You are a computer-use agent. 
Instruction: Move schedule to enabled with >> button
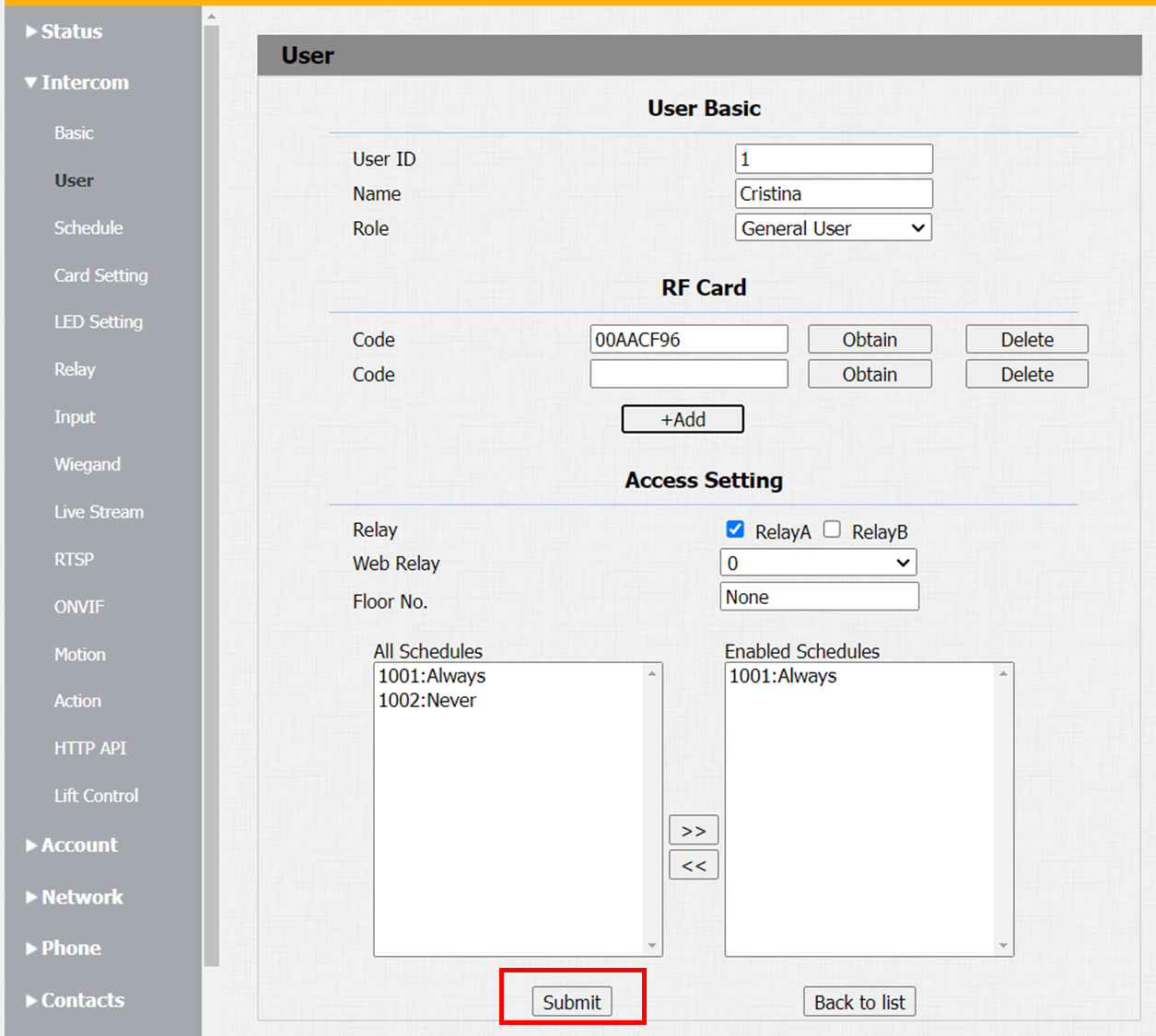[x=694, y=831]
